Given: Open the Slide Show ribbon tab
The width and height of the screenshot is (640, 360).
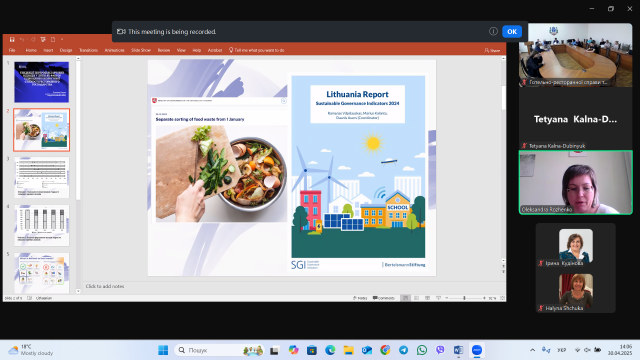Looking at the screenshot, I should 141,50.
